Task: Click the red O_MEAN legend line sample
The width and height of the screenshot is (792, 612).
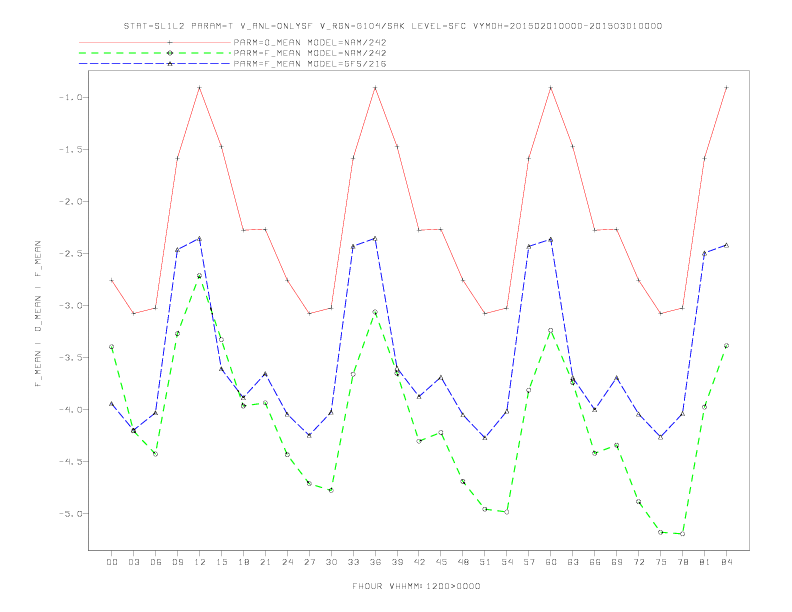Action: tap(155, 42)
